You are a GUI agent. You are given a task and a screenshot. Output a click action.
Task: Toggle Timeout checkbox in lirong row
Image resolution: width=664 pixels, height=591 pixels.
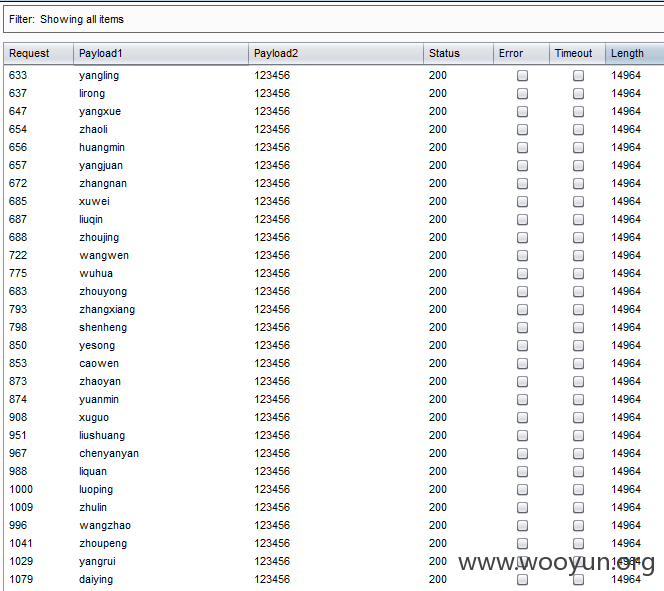pos(578,94)
